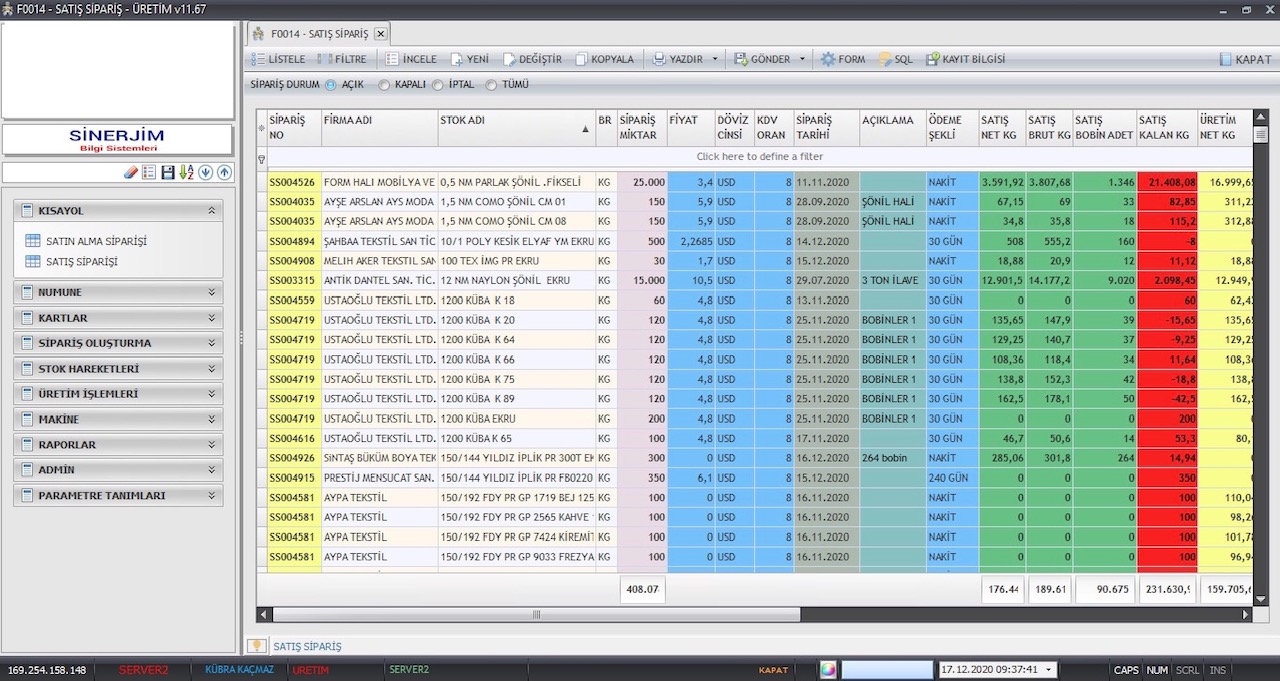Open the FORM settings

pos(843,59)
